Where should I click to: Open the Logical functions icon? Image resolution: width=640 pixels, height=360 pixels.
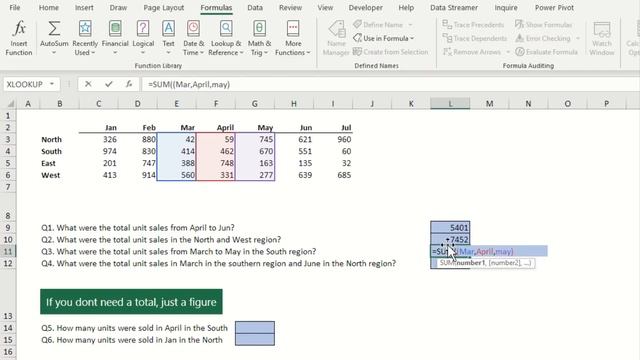click(143, 29)
